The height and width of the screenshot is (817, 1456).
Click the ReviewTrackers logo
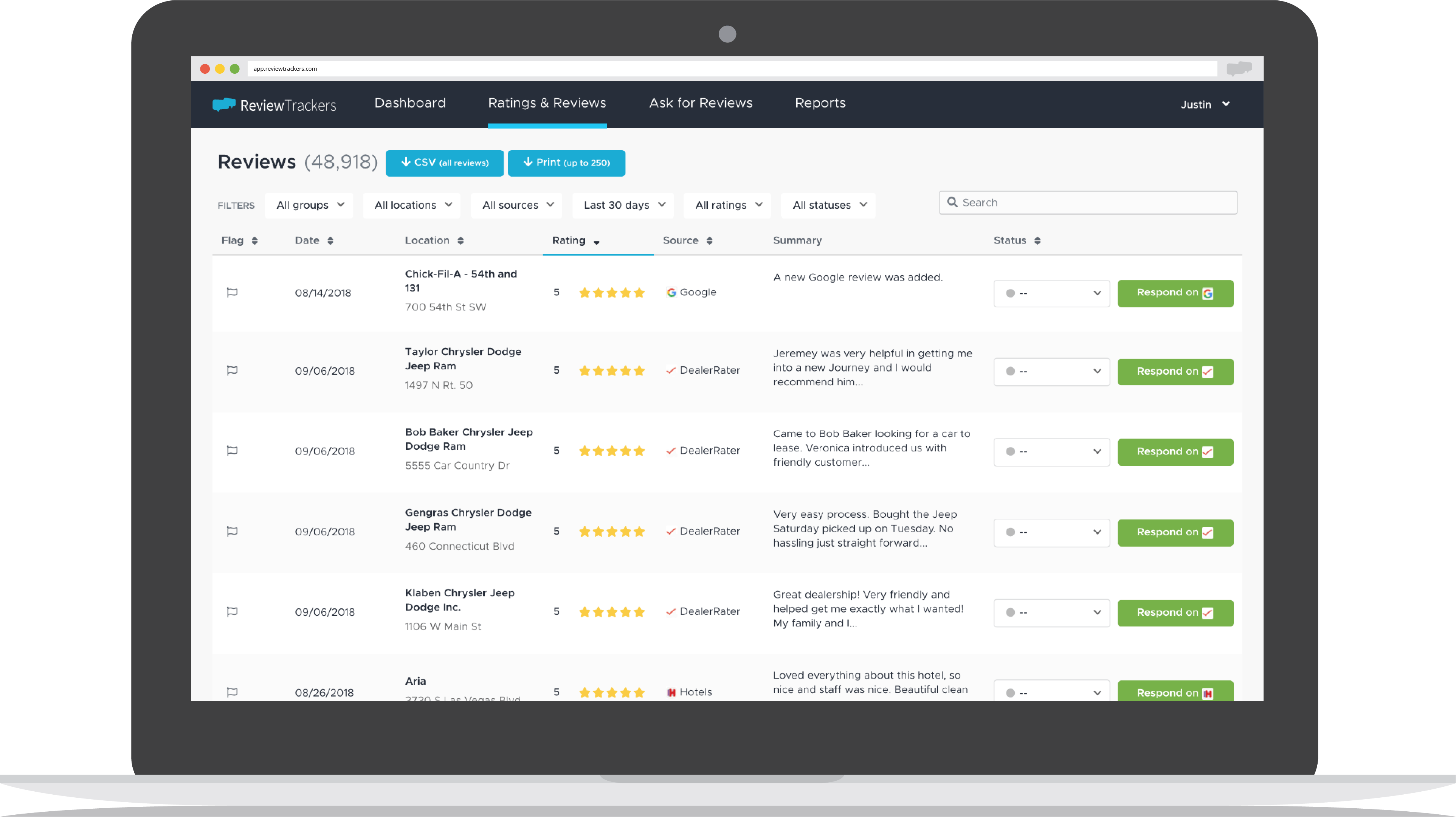pyautogui.click(x=274, y=105)
